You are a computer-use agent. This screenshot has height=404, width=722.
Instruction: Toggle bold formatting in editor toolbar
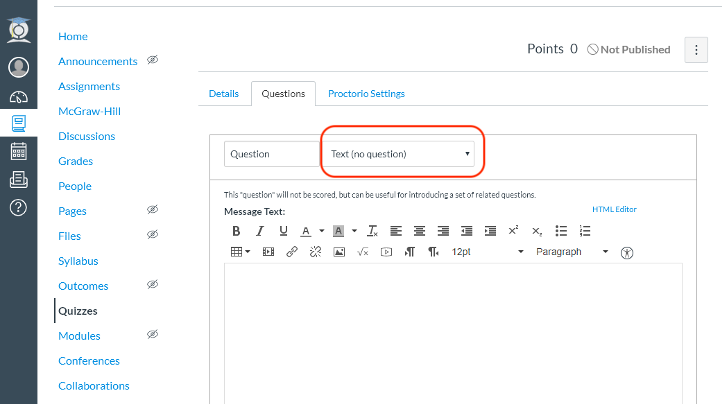click(x=236, y=231)
